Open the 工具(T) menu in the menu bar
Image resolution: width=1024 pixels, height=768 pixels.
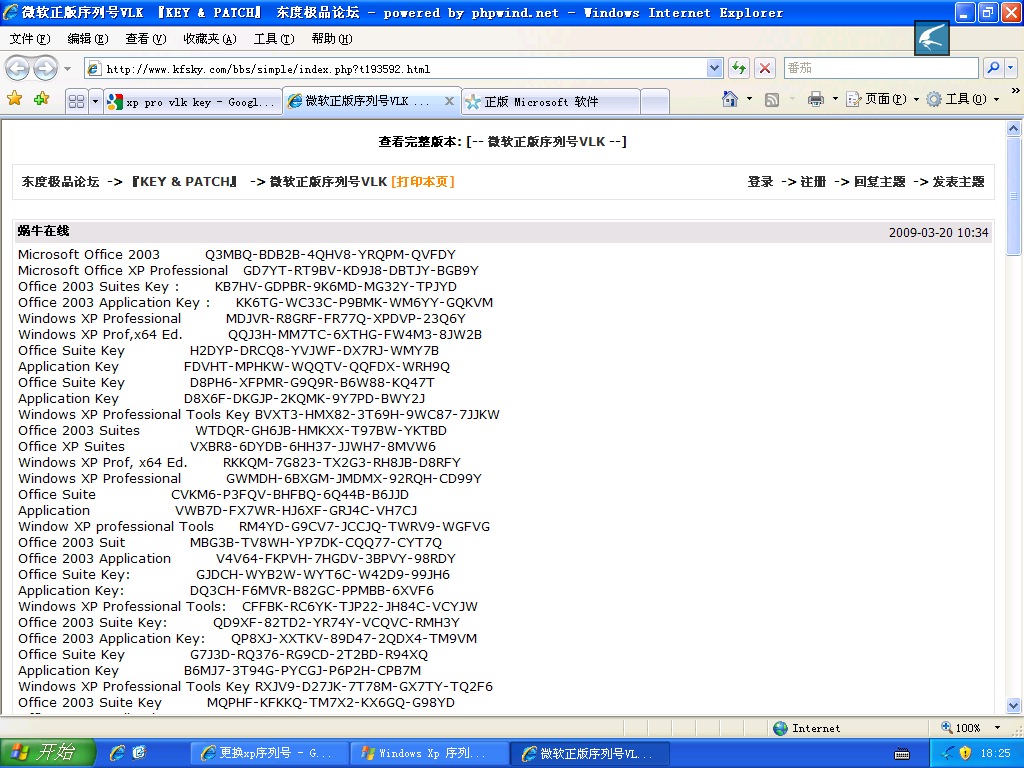coord(274,39)
